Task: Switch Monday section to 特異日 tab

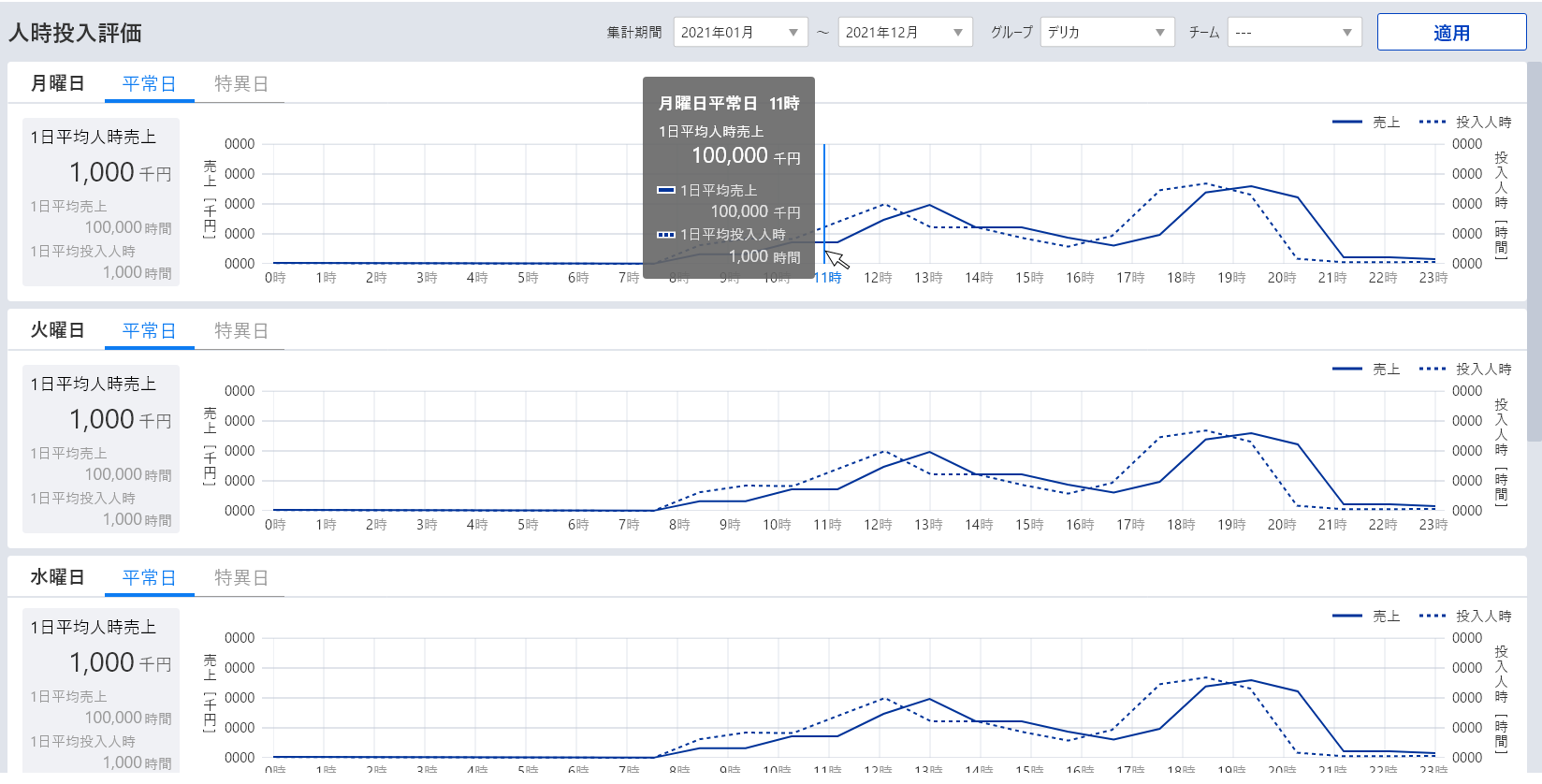Action: (x=240, y=84)
